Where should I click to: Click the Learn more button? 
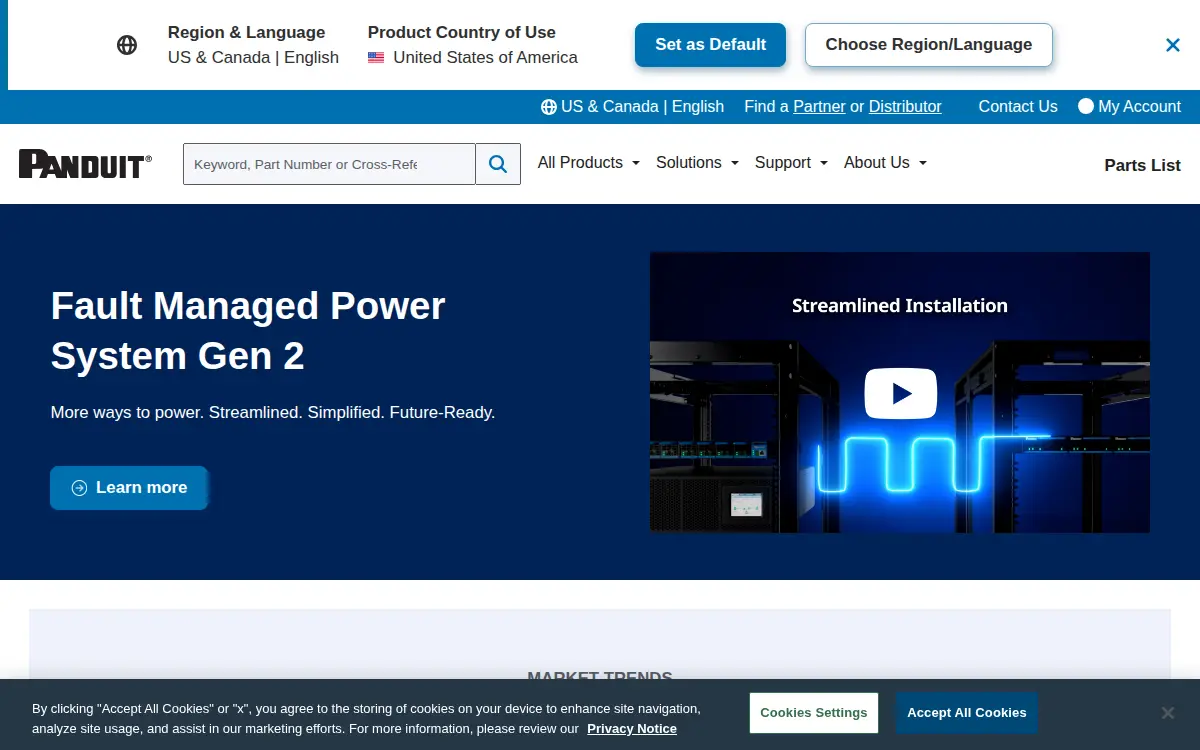point(129,488)
